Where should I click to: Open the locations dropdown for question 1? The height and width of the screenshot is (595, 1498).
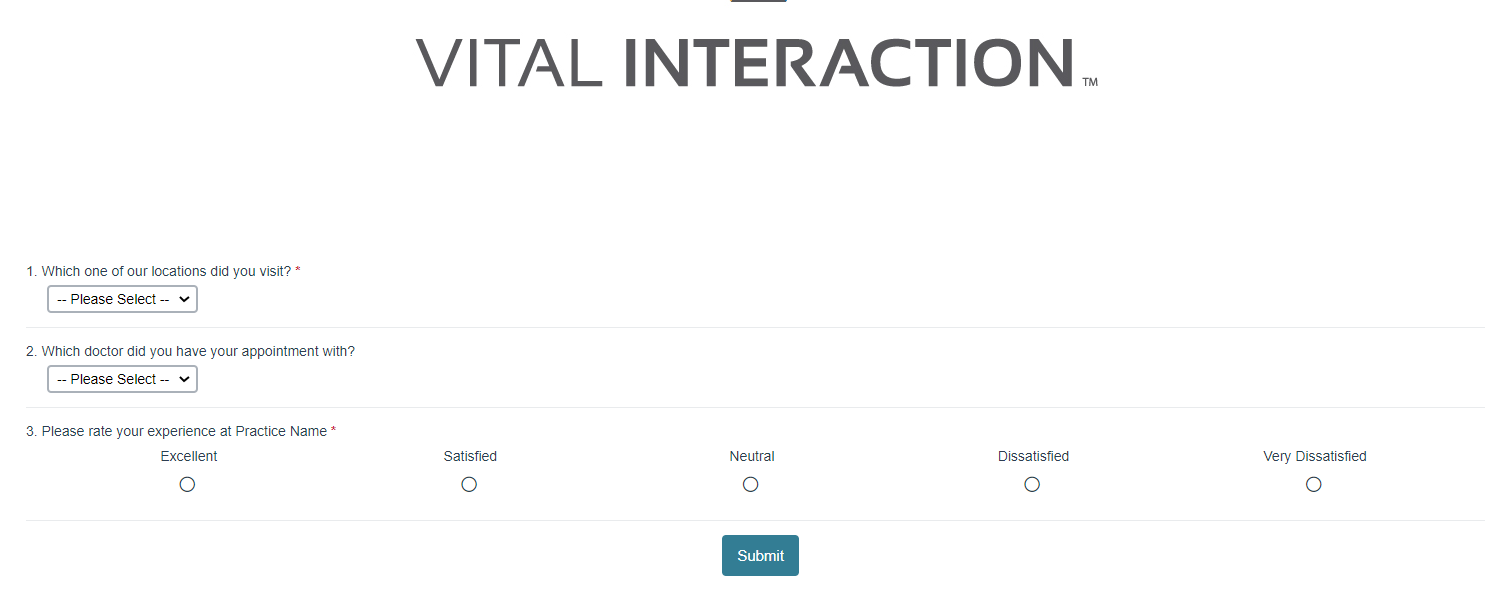[x=122, y=298]
